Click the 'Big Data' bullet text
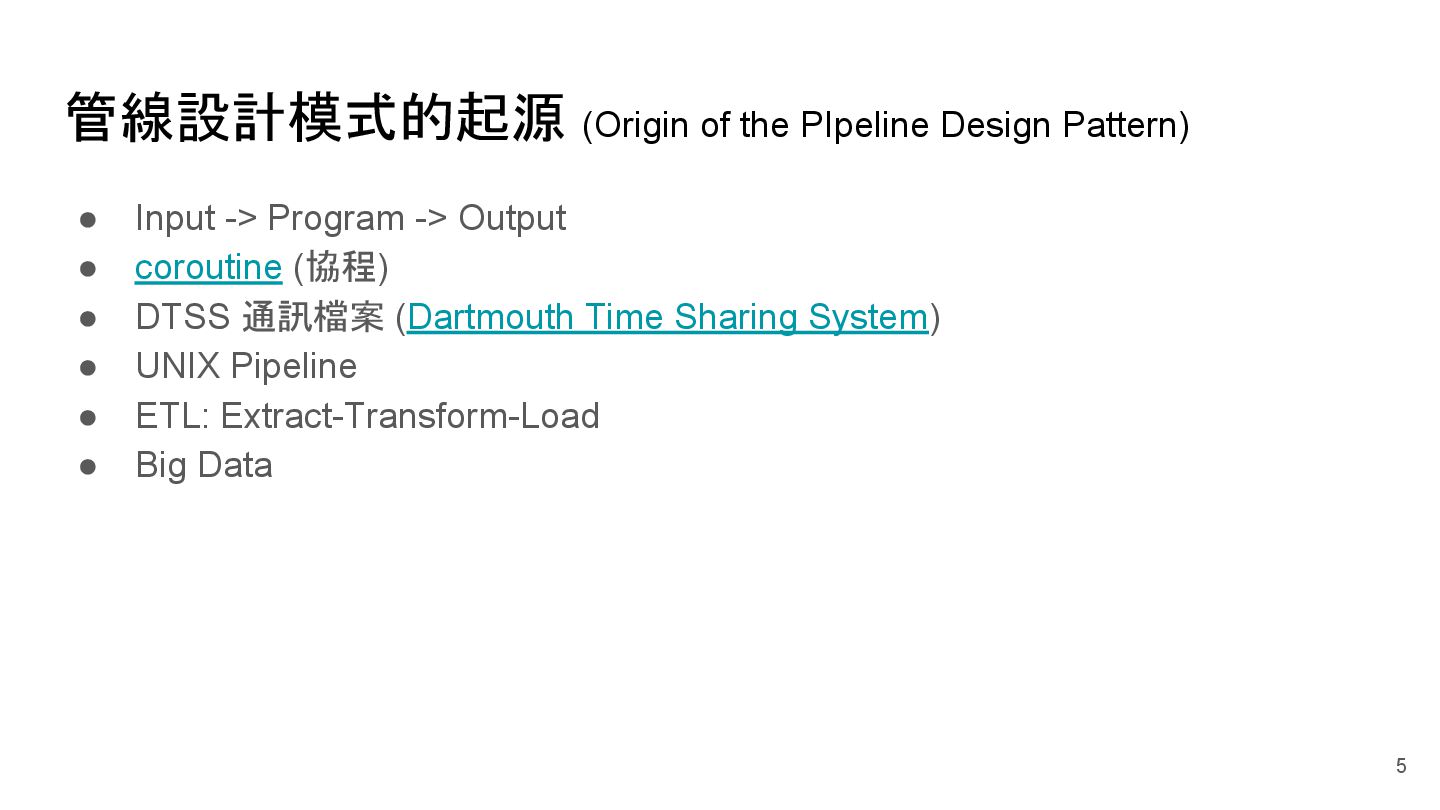 204,465
